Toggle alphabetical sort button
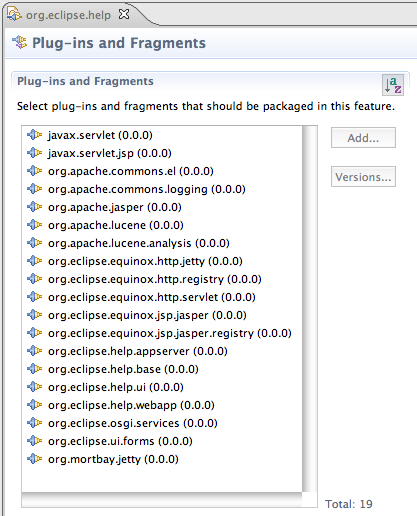 pyautogui.click(x=393, y=85)
